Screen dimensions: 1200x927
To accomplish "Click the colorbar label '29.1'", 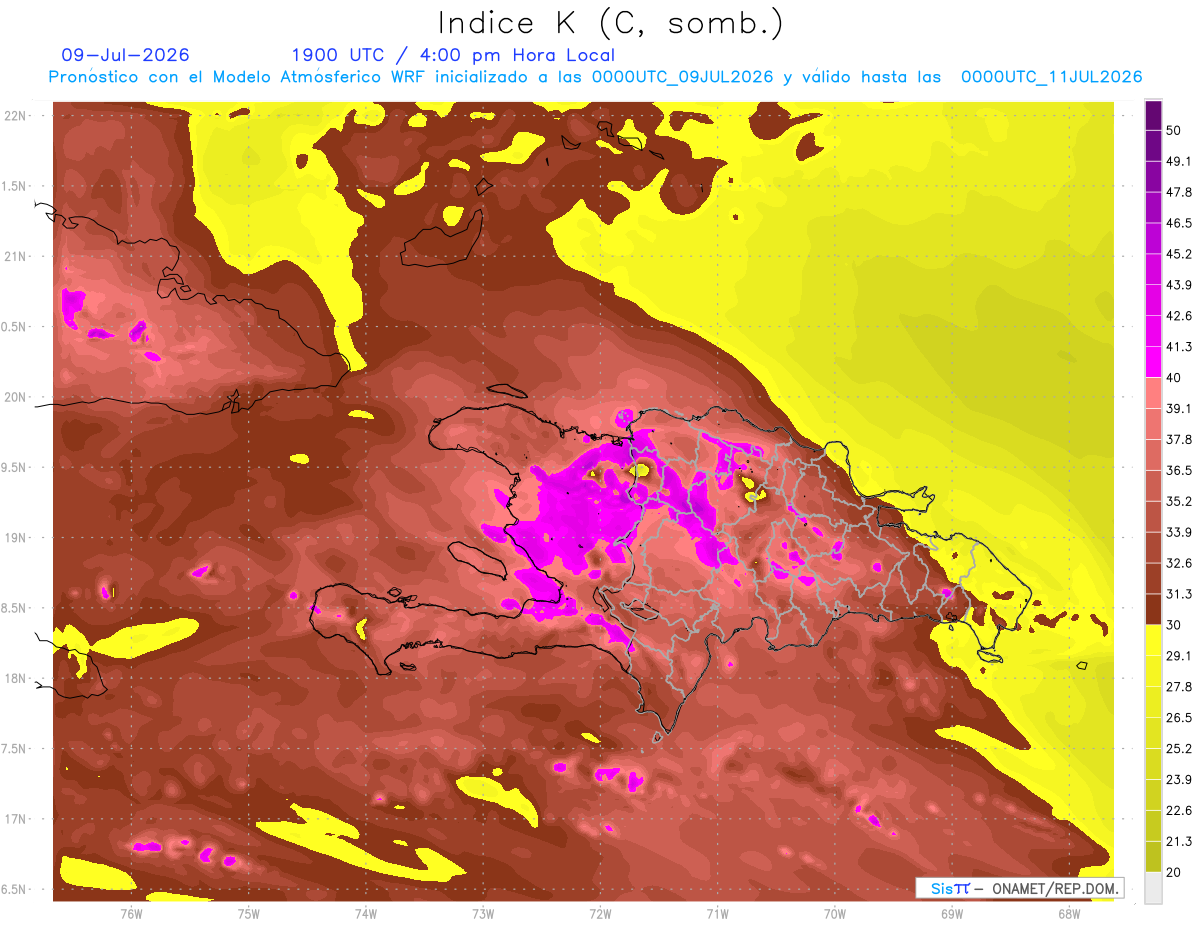I will tap(1180, 656).
